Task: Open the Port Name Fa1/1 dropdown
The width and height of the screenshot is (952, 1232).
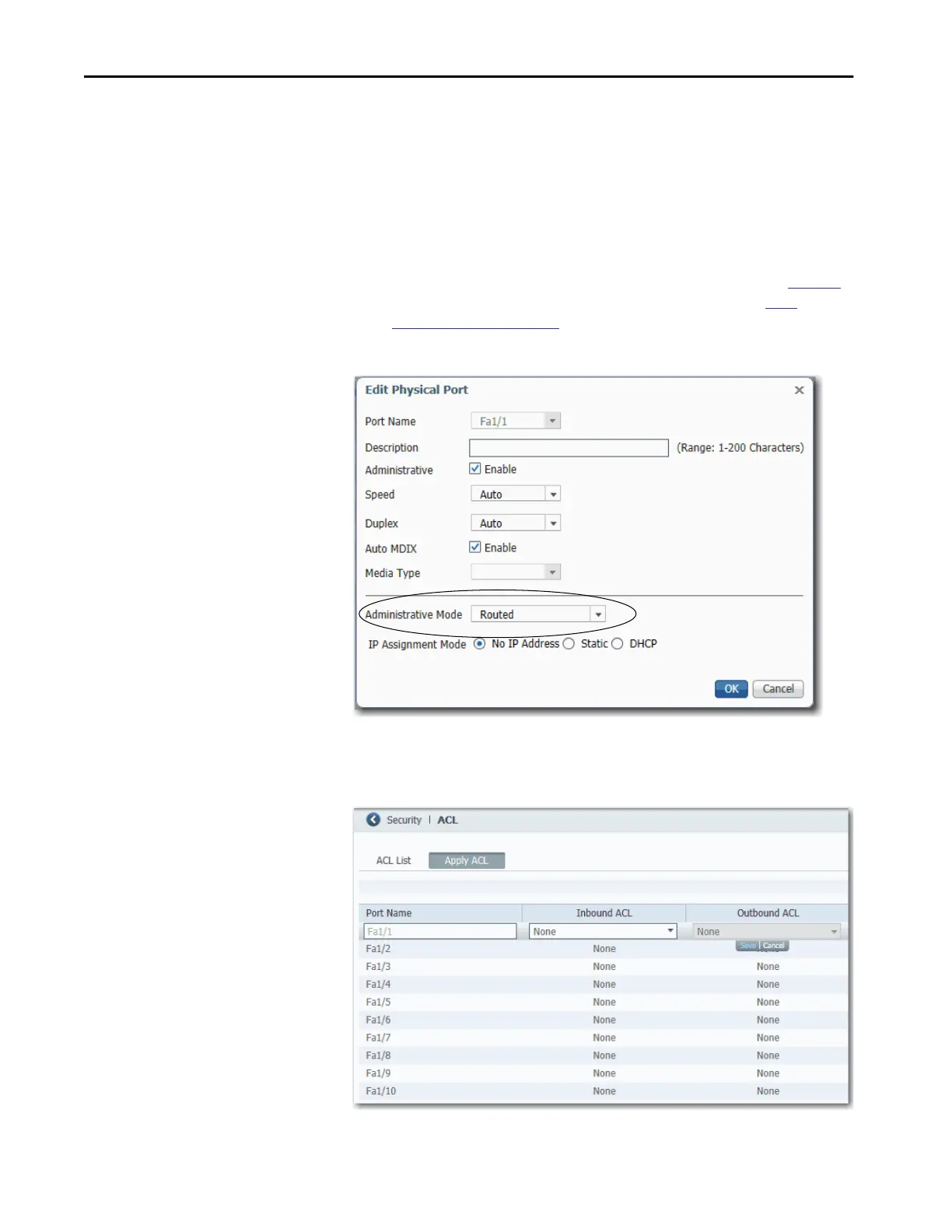Action: [516, 421]
